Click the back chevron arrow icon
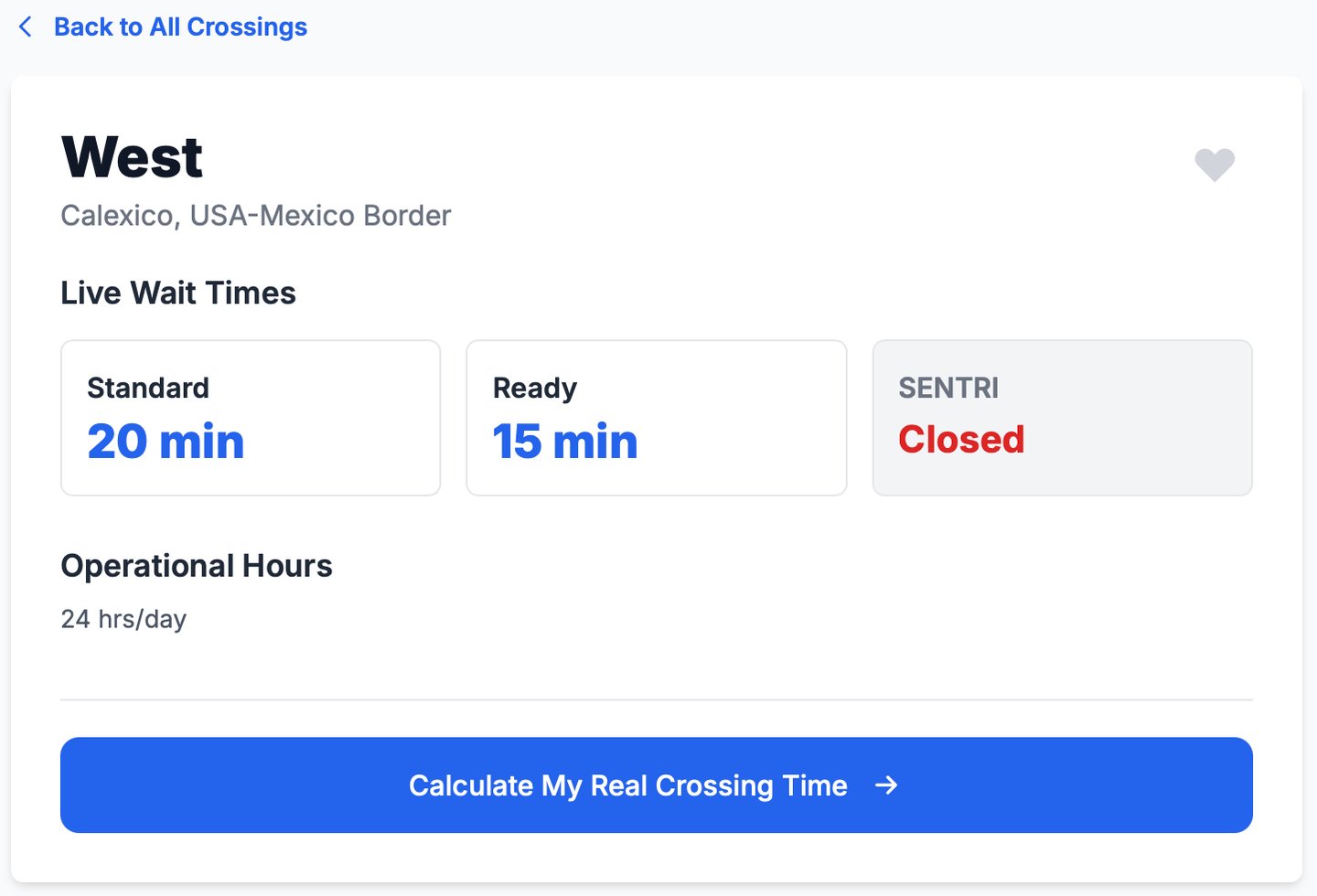The image size is (1317, 896). [26, 27]
